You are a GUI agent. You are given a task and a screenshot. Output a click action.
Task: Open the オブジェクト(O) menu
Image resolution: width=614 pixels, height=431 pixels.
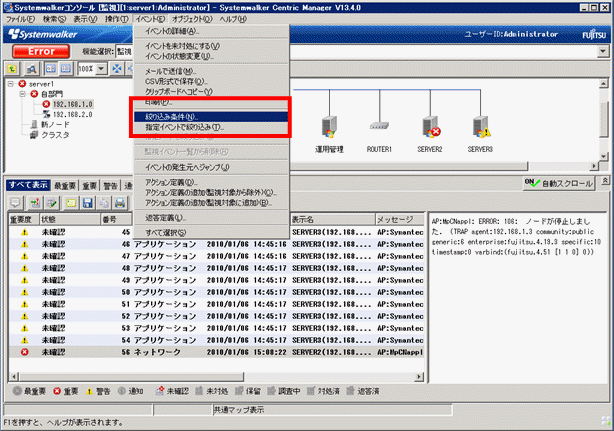[192, 19]
